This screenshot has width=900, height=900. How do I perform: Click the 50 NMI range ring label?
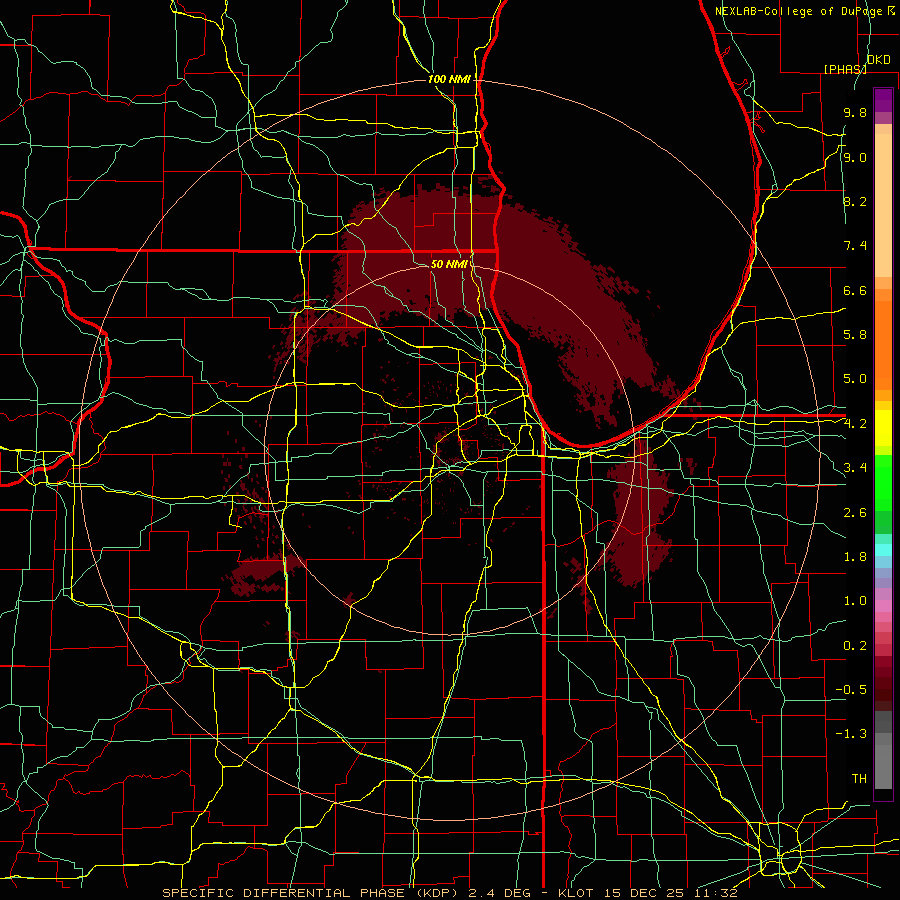pos(449,264)
